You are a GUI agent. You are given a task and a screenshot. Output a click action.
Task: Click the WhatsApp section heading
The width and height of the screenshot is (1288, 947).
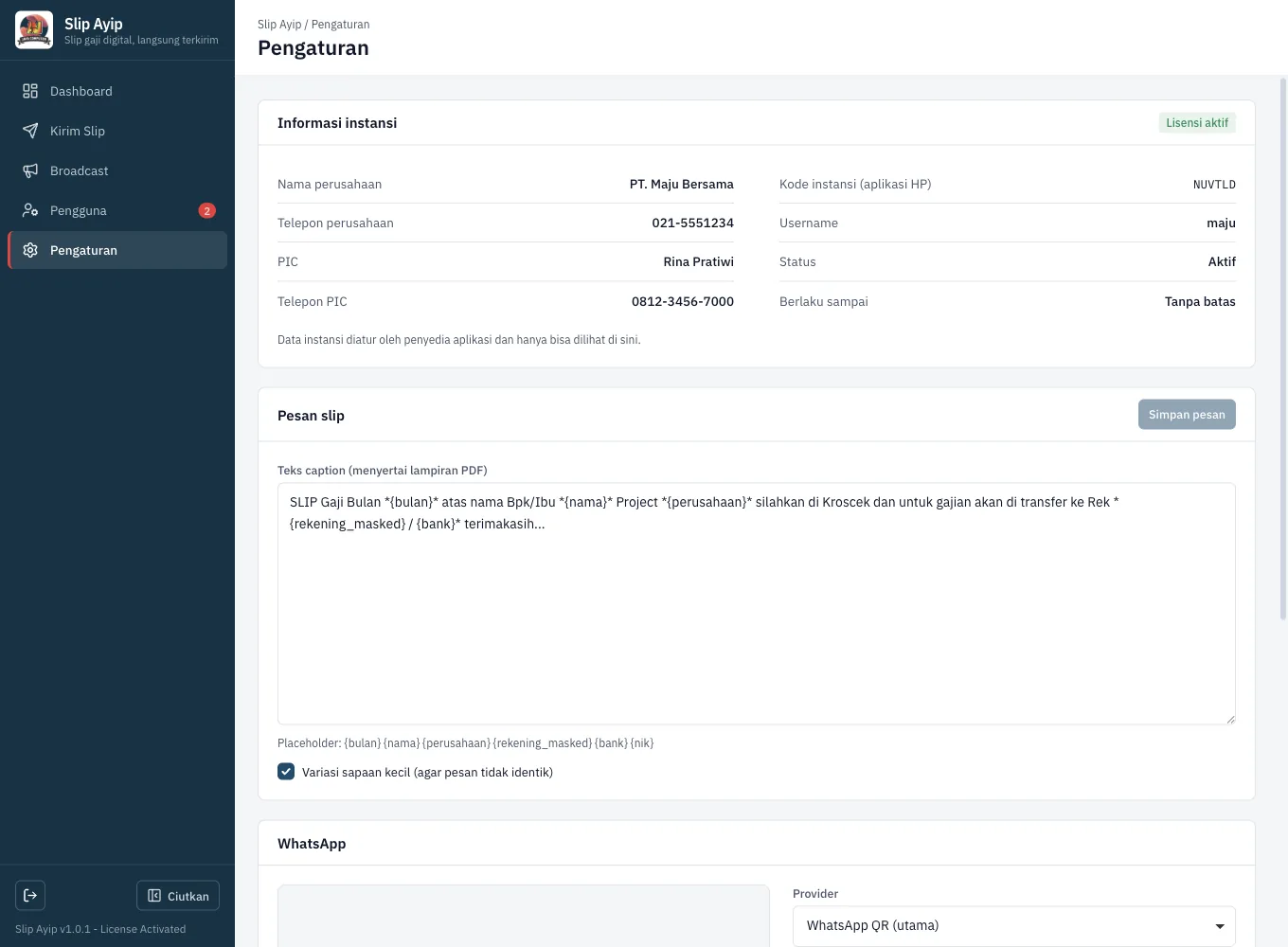click(x=312, y=844)
